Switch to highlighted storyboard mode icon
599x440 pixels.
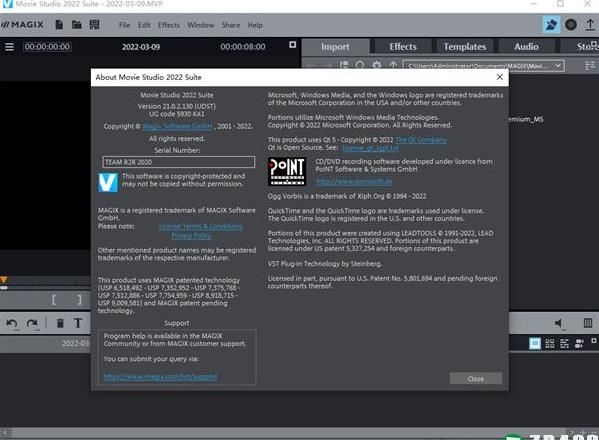tap(535, 343)
